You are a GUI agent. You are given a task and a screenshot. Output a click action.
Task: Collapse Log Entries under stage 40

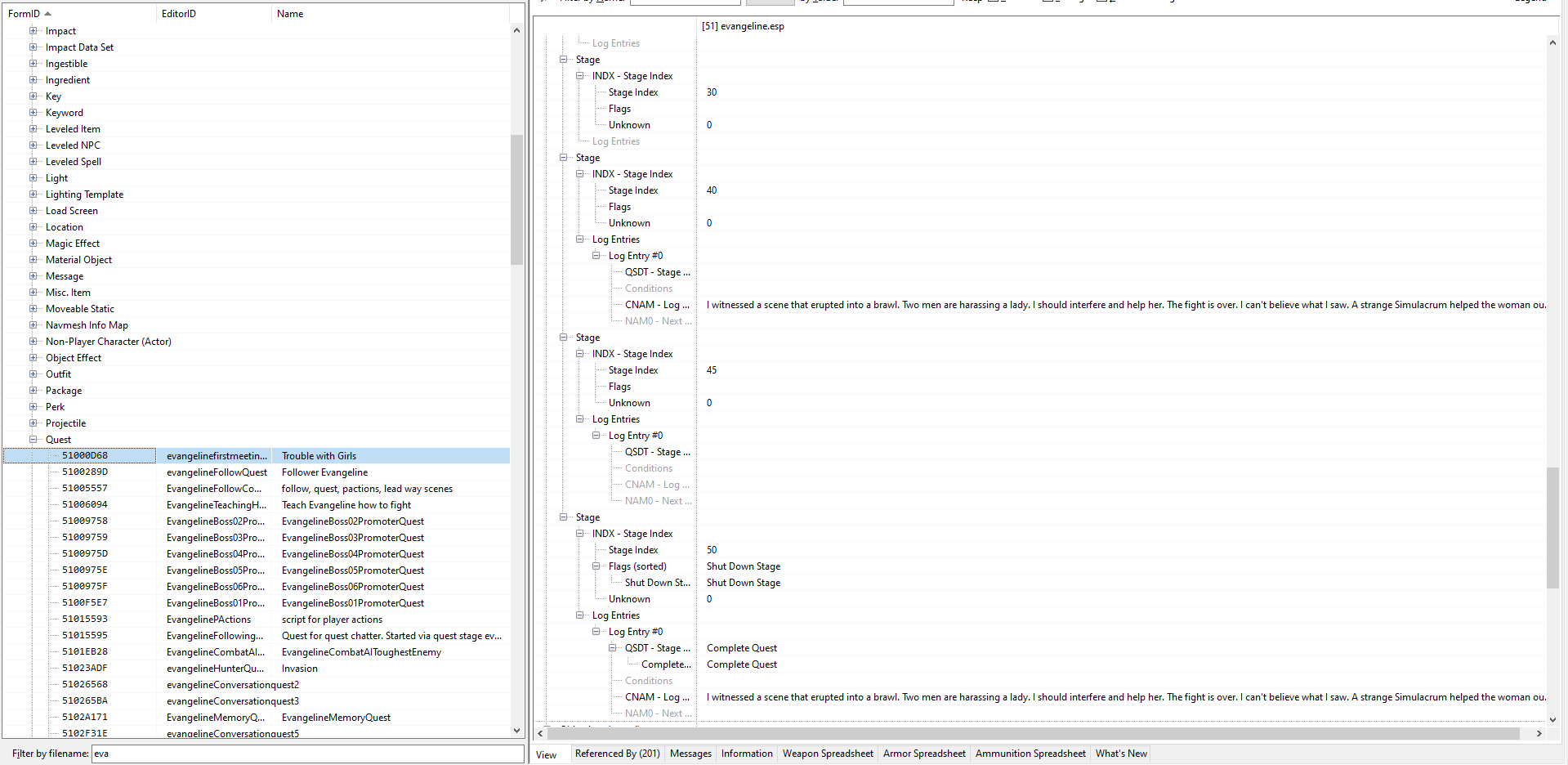point(580,239)
